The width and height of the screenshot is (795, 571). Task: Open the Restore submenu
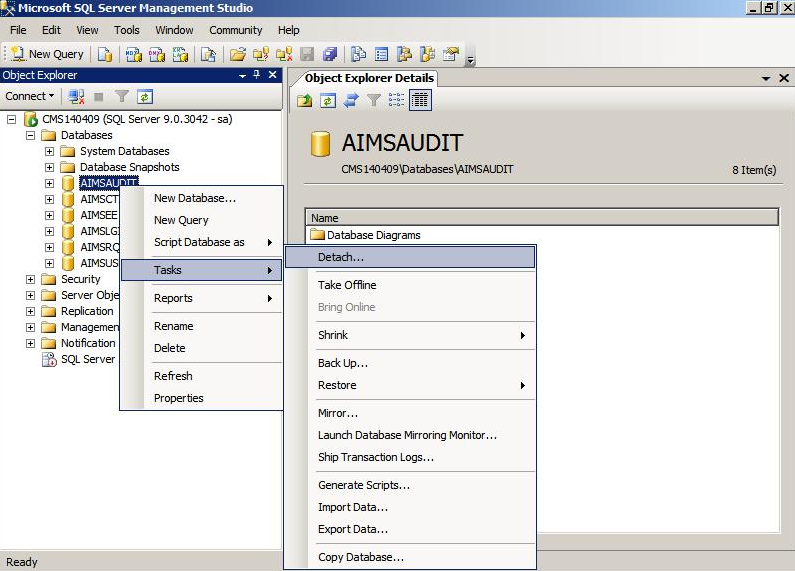point(410,385)
